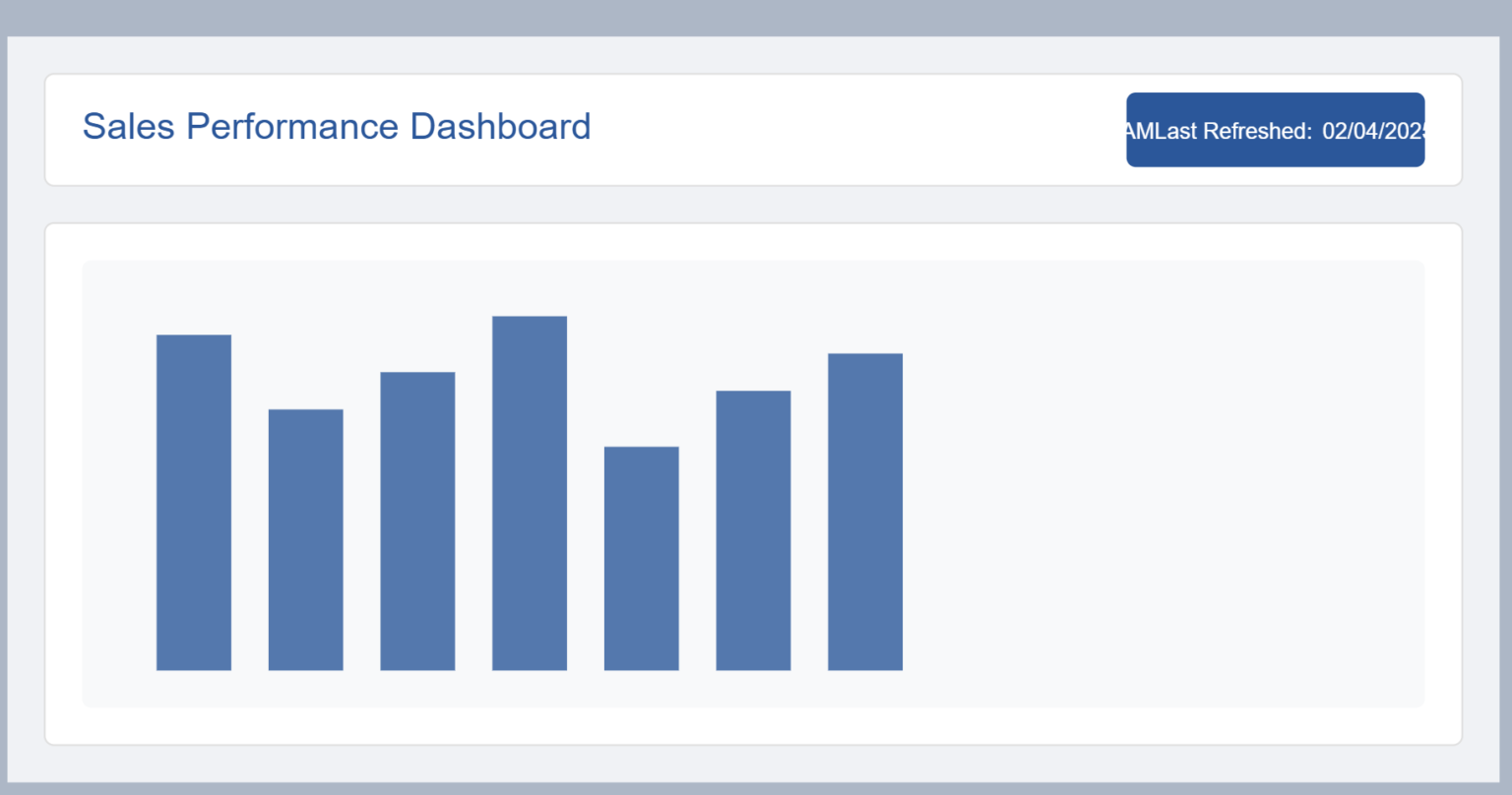Click the shortest bar in the chart
The image size is (1512, 795).
coord(641,558)
